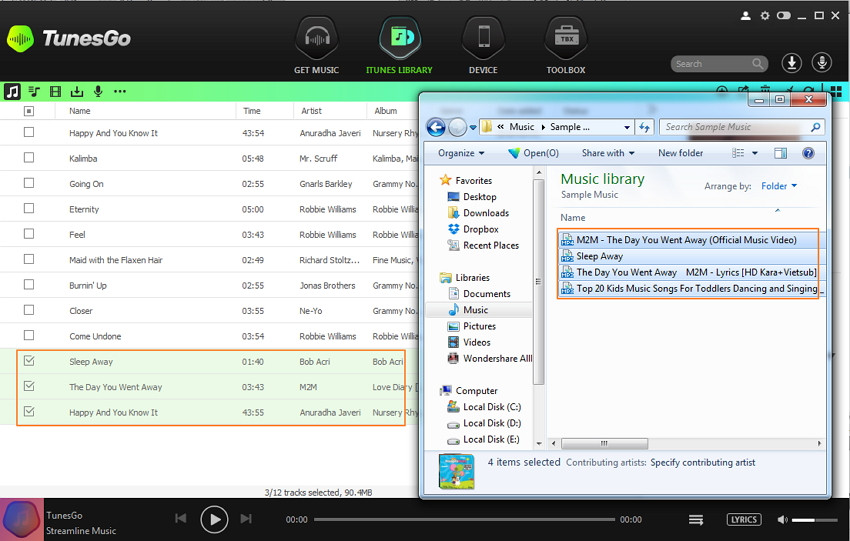
Task: Open the Share with dropdown
Action: pos(608,153)
